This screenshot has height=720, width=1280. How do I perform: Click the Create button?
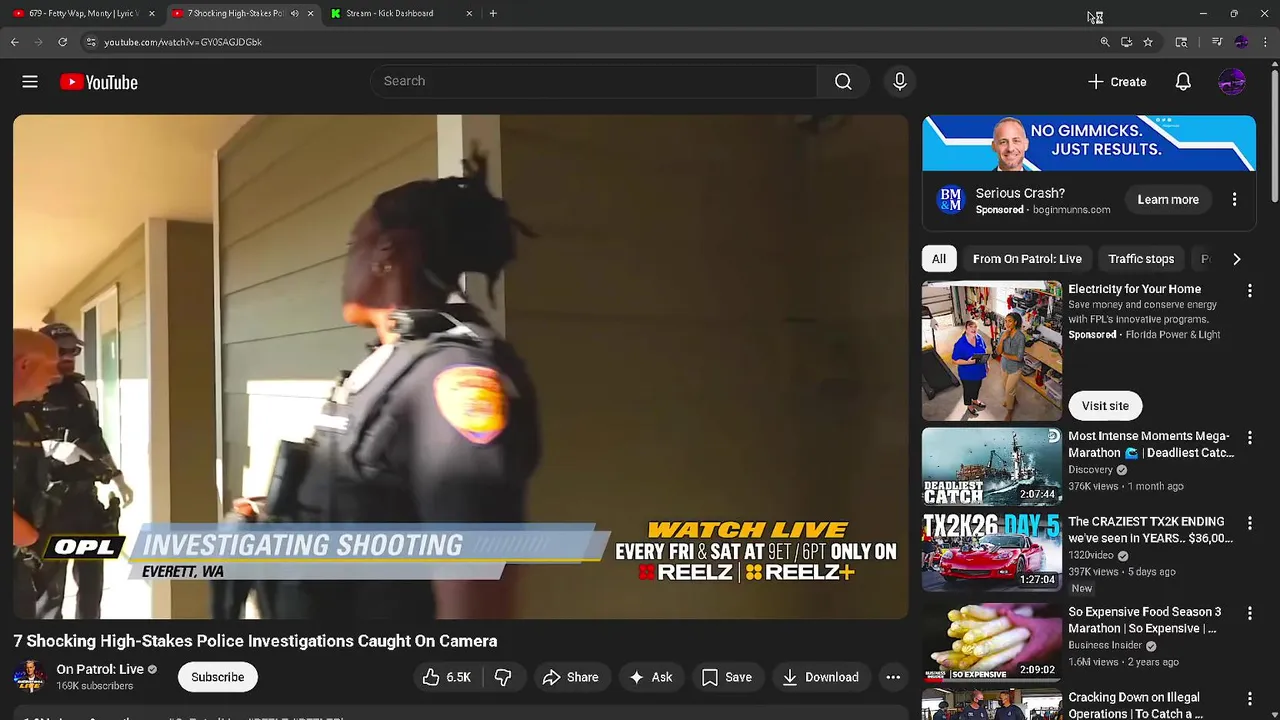tap(1117, 82)
